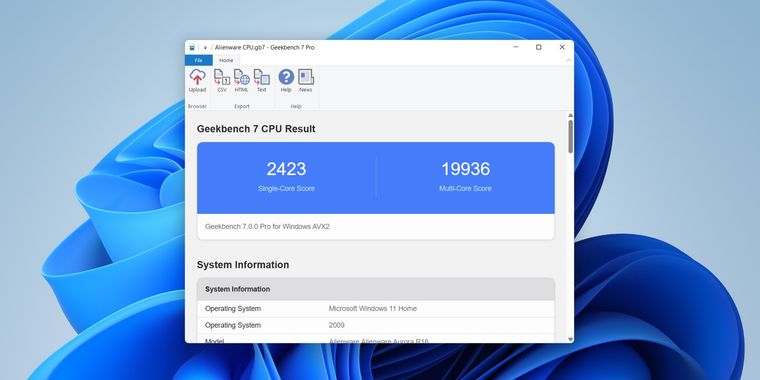760x380 pixels.
Task: Close the Geekbench 7 Pro window
Action: pos(562,47)
